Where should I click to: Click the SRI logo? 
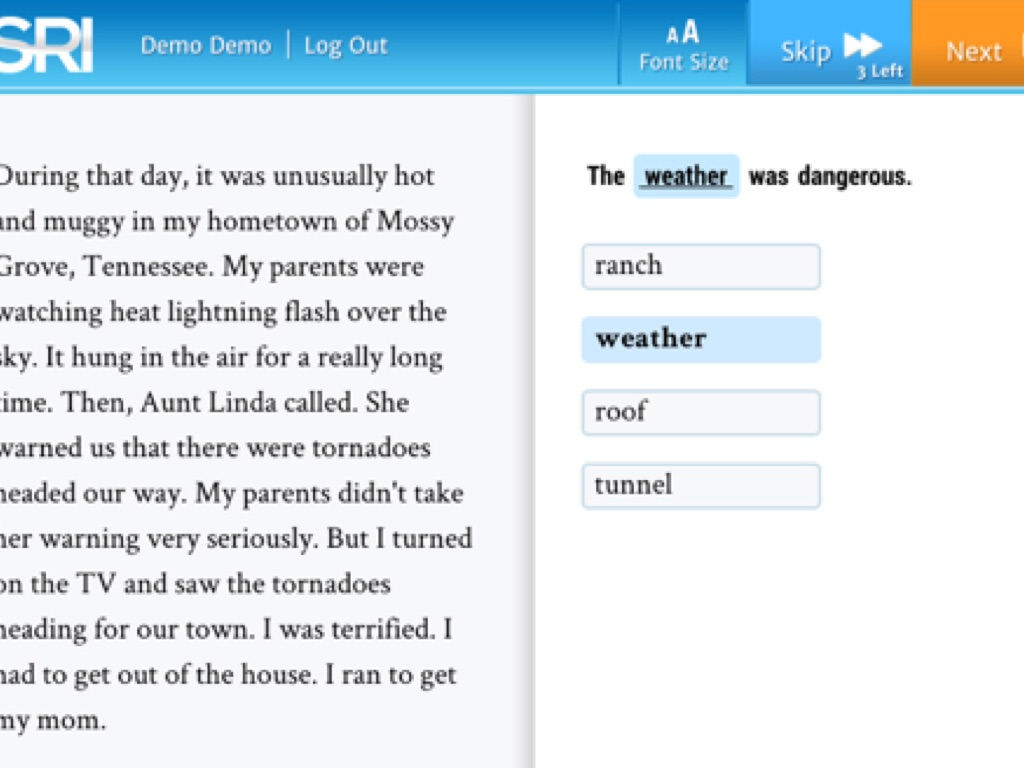tap(45, 47)
